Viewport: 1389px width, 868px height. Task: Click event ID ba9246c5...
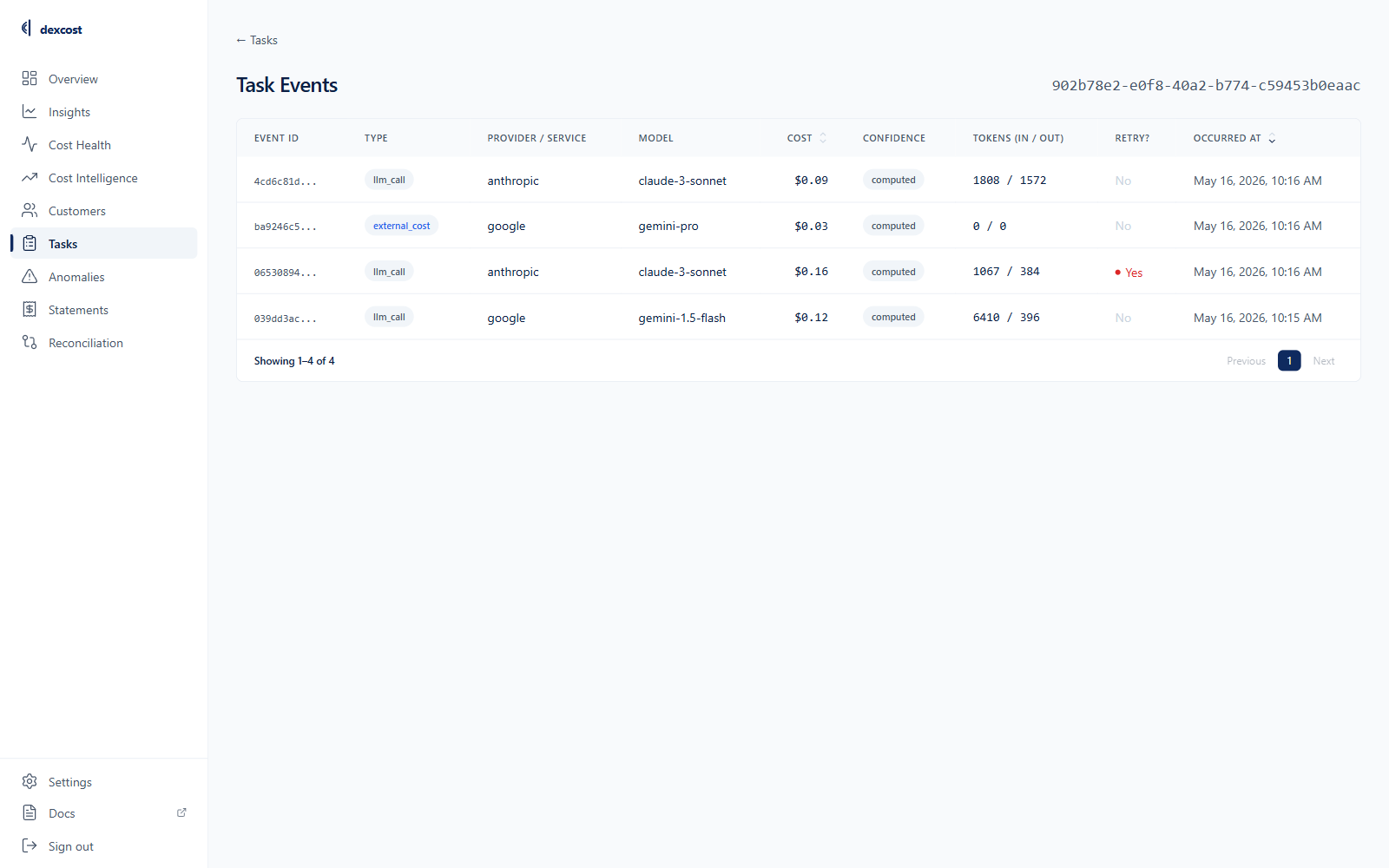pyautogui.click(x=286, y=227)
